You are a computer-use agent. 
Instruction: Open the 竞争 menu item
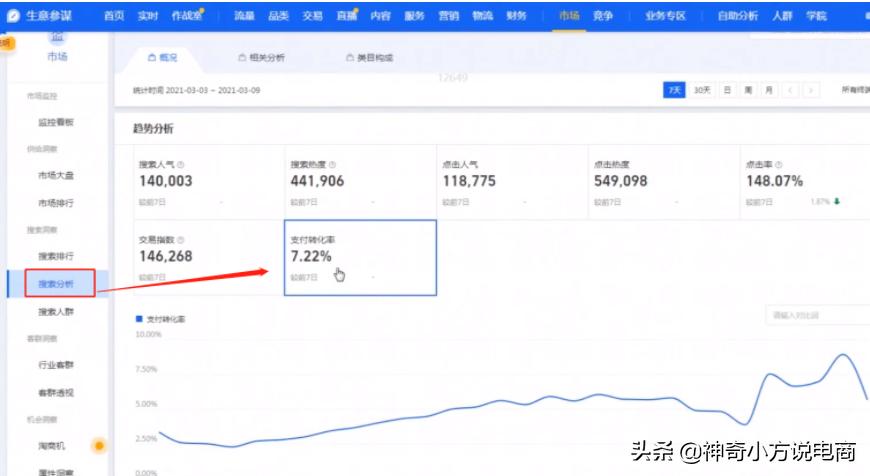click(x=603, y=16)
